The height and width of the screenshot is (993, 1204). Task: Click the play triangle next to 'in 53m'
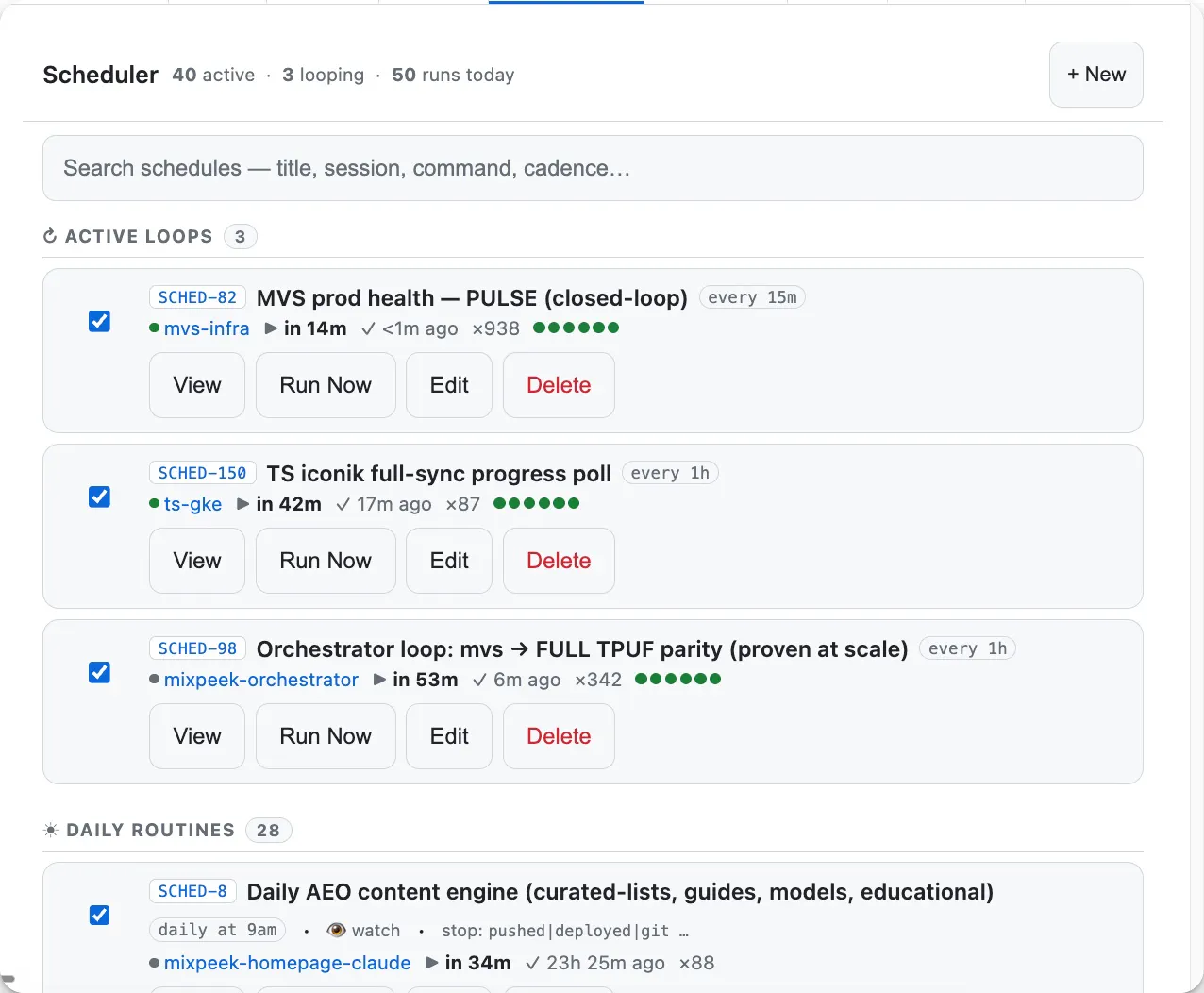(x=379, y=679)
